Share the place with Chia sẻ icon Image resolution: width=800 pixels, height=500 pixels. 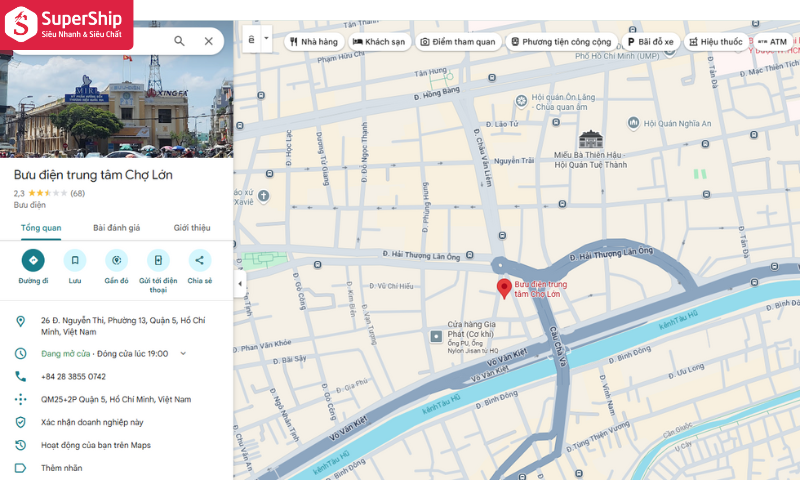coord(199,260)
